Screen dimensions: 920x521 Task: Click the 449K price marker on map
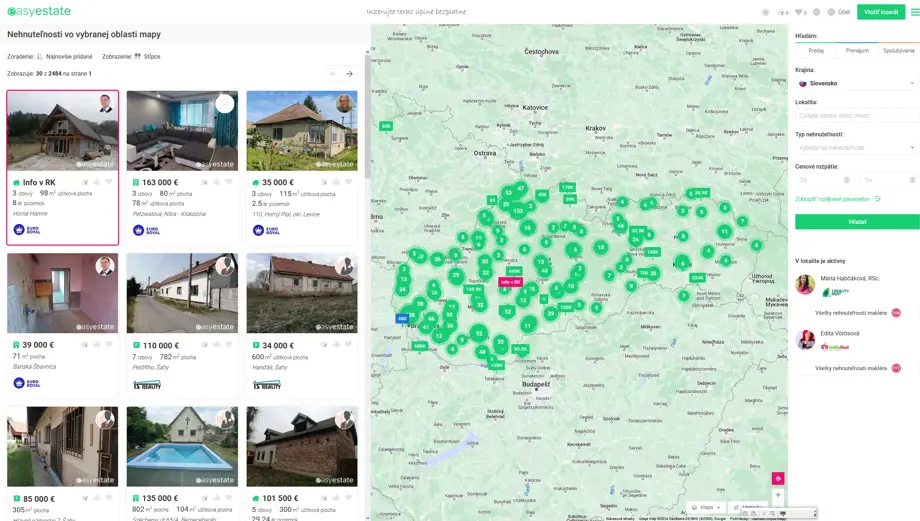(x=514, y=271)
